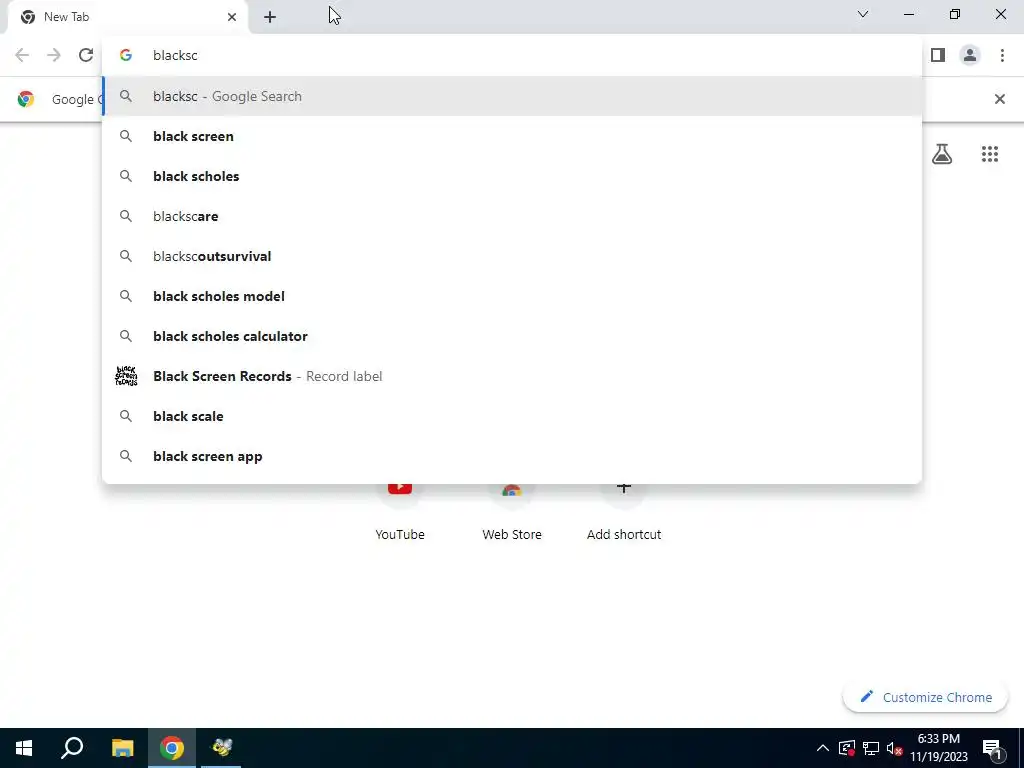This screenshot has height=768, width=1024.
Task: Open Chrome three-dot menu
Action: click(1002, 55)
